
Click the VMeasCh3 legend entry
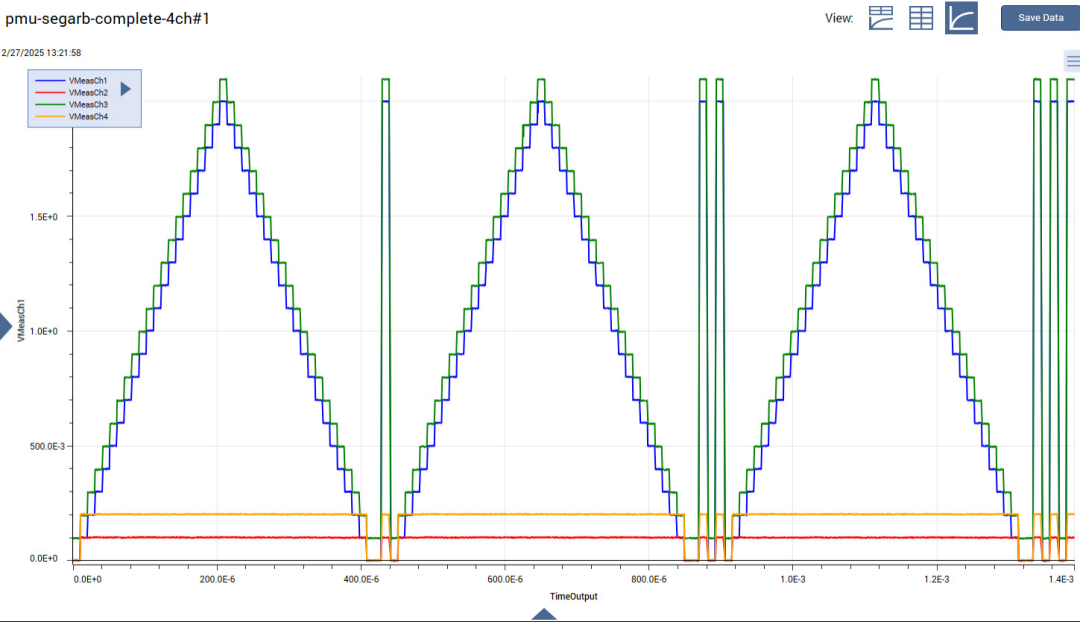87,105
